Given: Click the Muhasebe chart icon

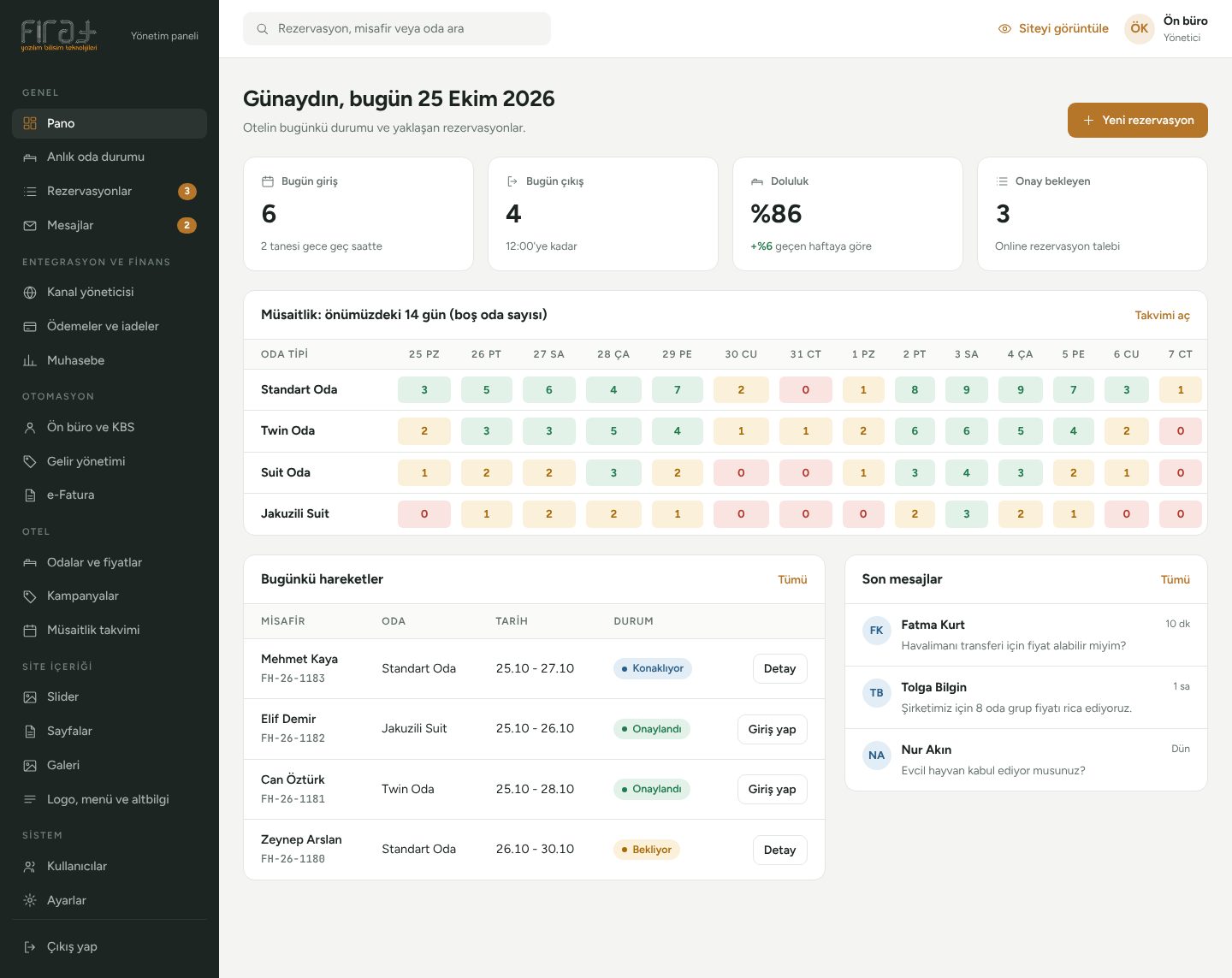Looking at the screenshot, I should point(30,361).
